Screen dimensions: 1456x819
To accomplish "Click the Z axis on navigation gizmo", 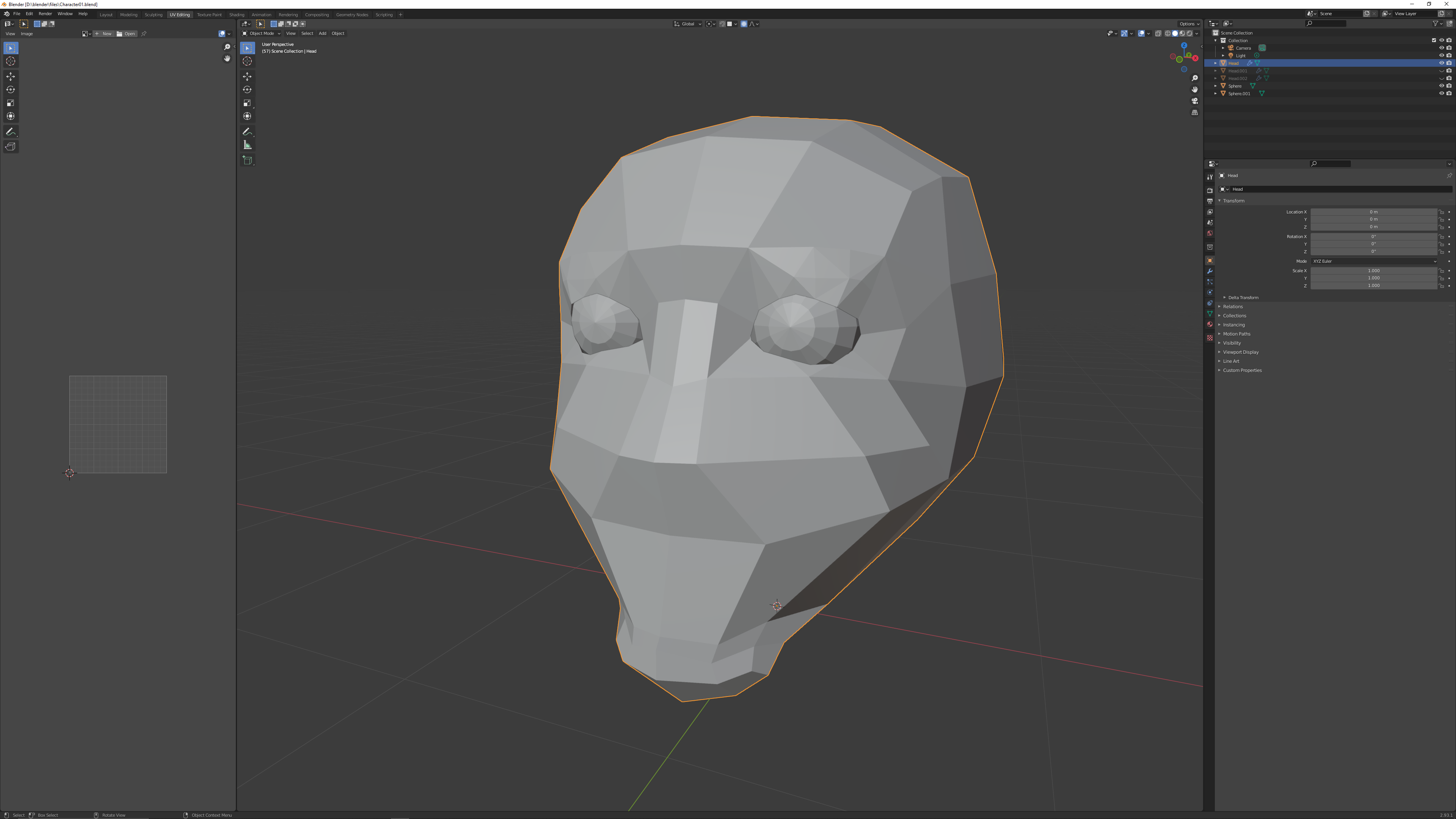I will click(1183, 46).
